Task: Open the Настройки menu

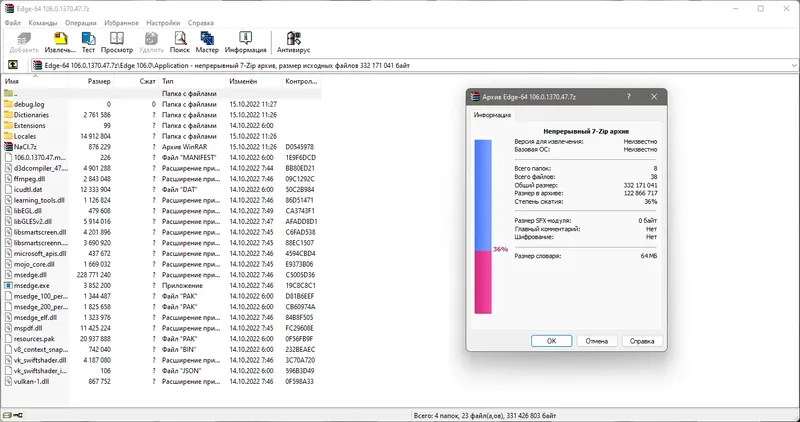Action: (163, 23)
